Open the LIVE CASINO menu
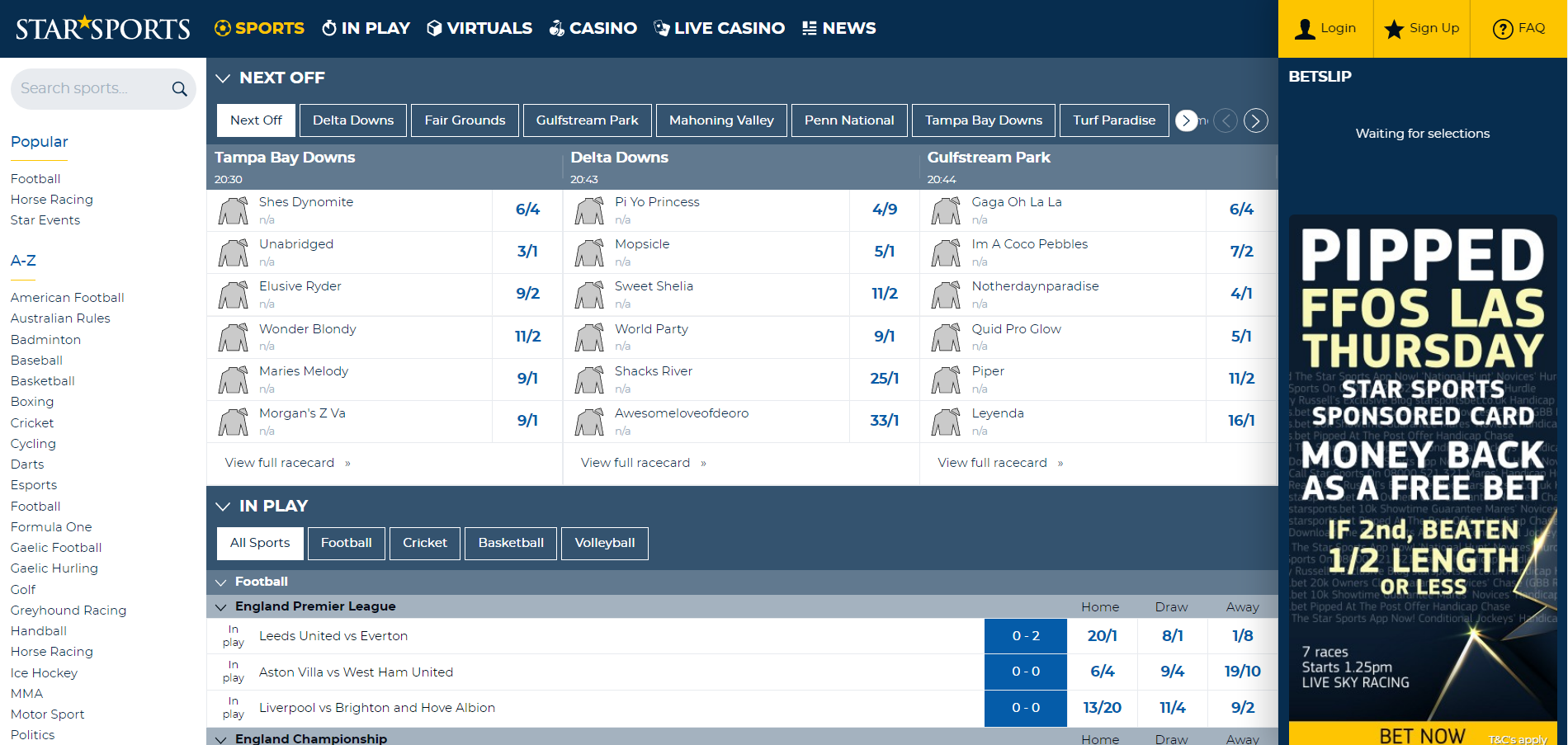Image resolution: width=1568 pixels, height=745 pixels. pyautogui.click(x=720, y=28)
